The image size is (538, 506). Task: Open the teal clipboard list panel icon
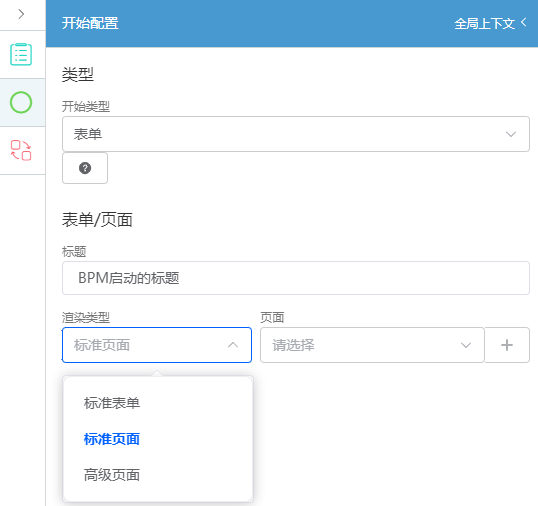pyautogui.click(x=21, y=54)
